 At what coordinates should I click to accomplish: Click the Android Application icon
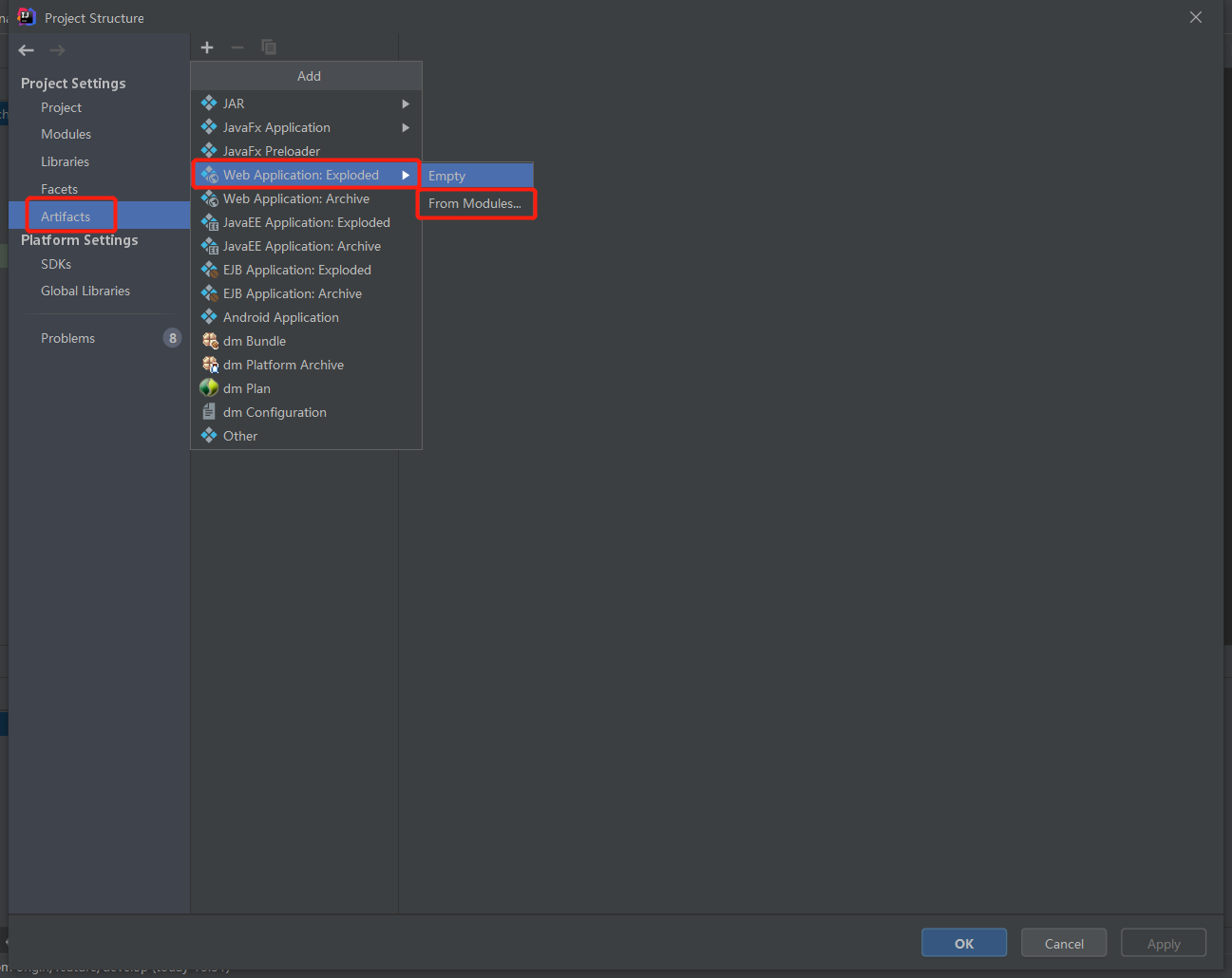coord(209,317)
